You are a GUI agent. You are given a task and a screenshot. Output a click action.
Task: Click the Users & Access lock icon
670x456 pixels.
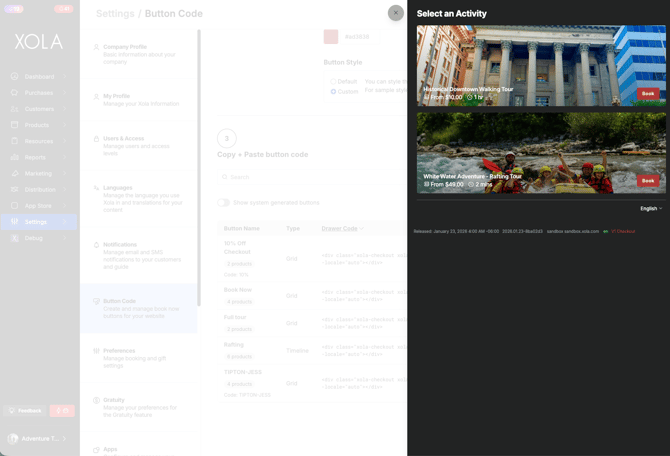click(x=96, y=139)
